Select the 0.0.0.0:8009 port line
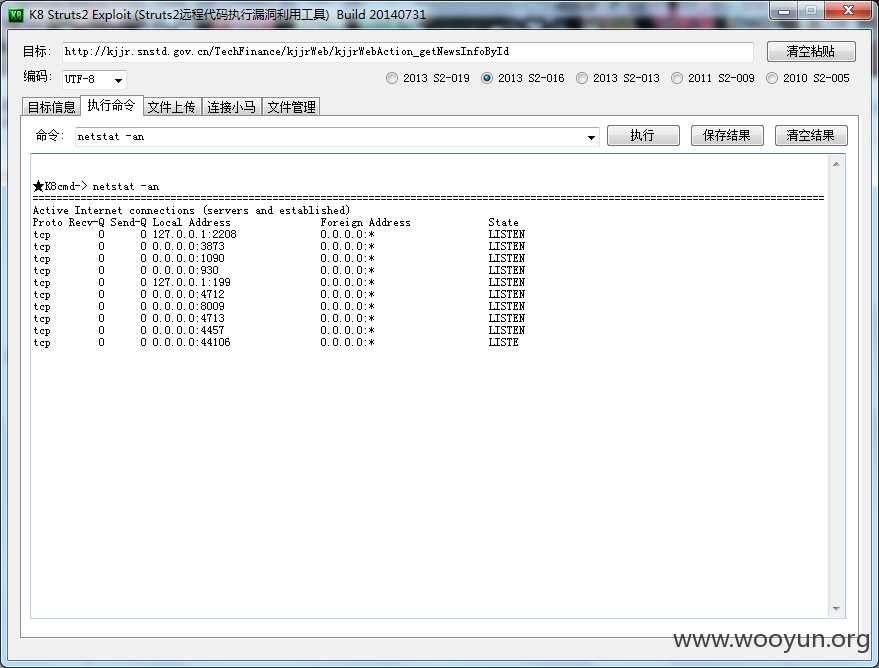 [x=188, y=307]
